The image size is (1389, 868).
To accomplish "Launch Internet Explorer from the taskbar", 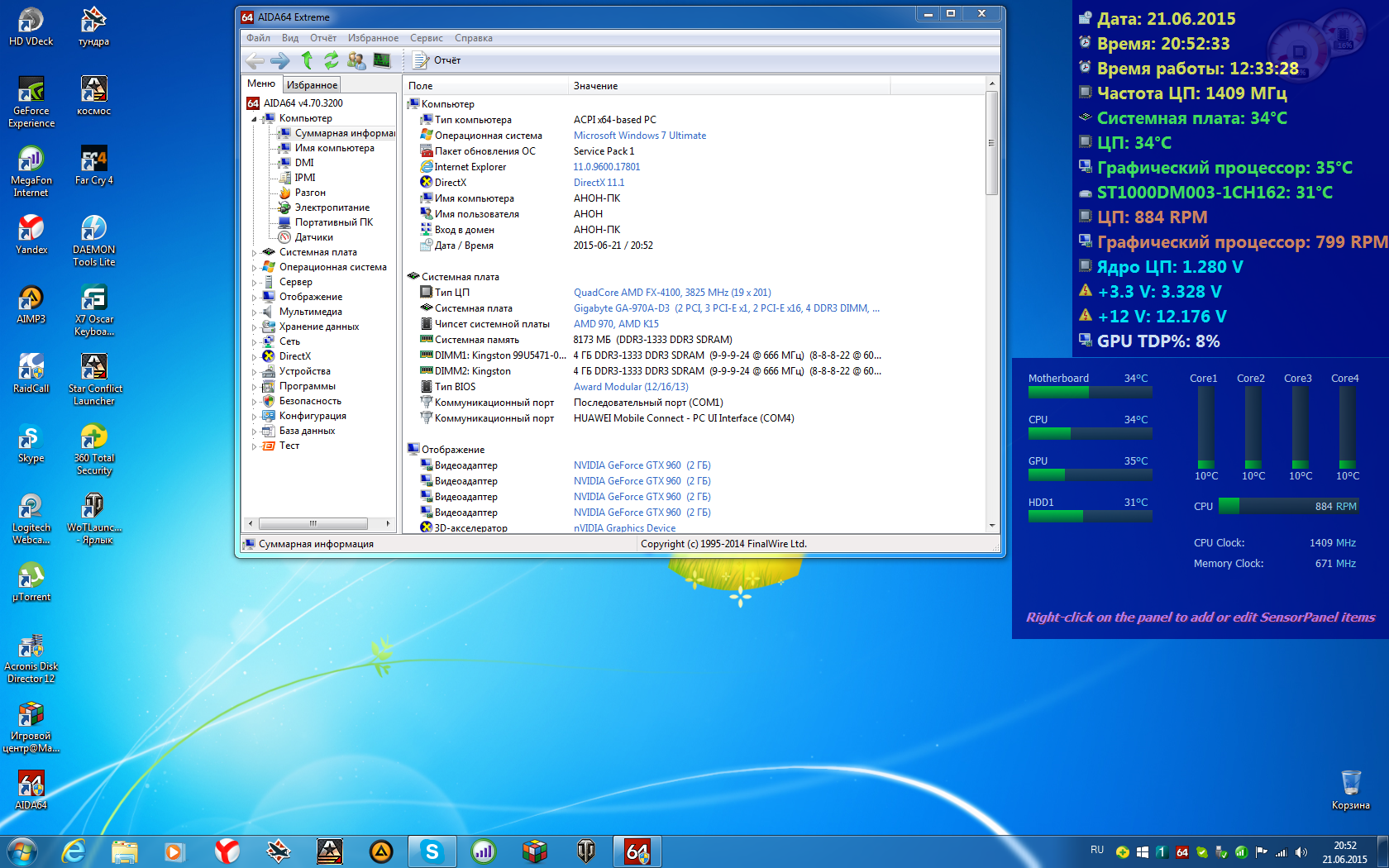I will (x=74, y=851).
